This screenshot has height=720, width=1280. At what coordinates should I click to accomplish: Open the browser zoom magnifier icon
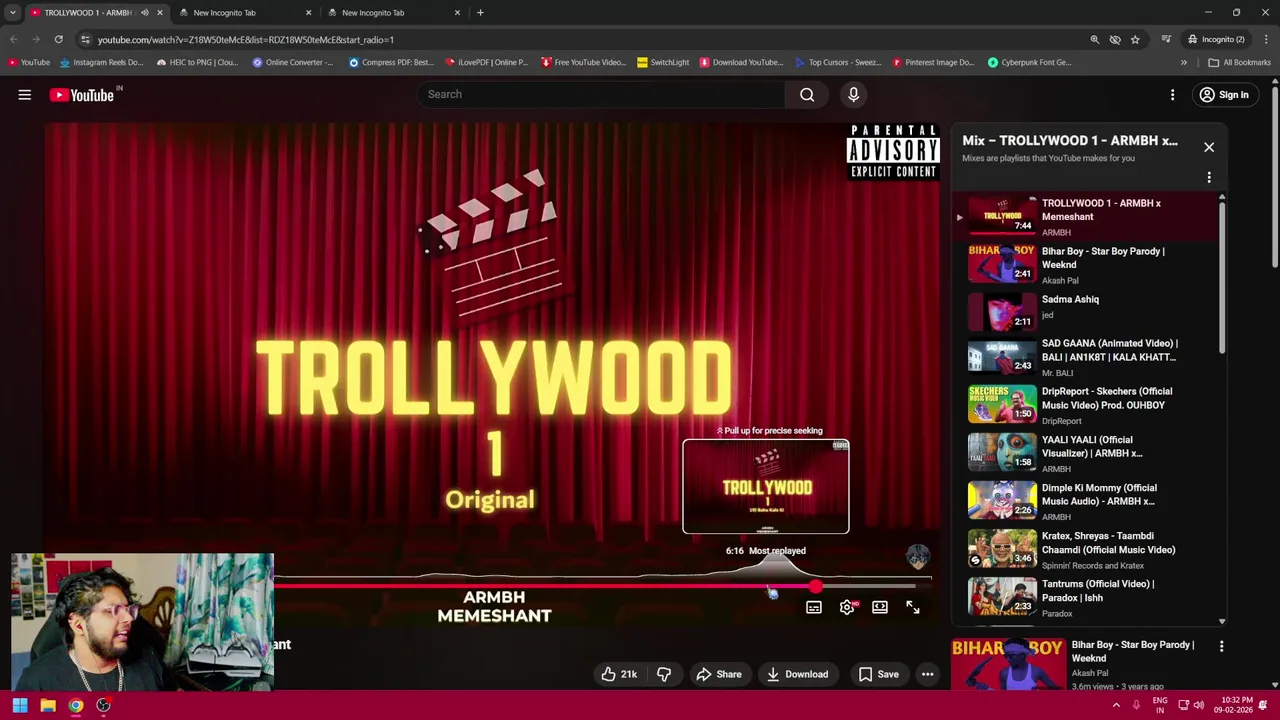pos(1095,40)
